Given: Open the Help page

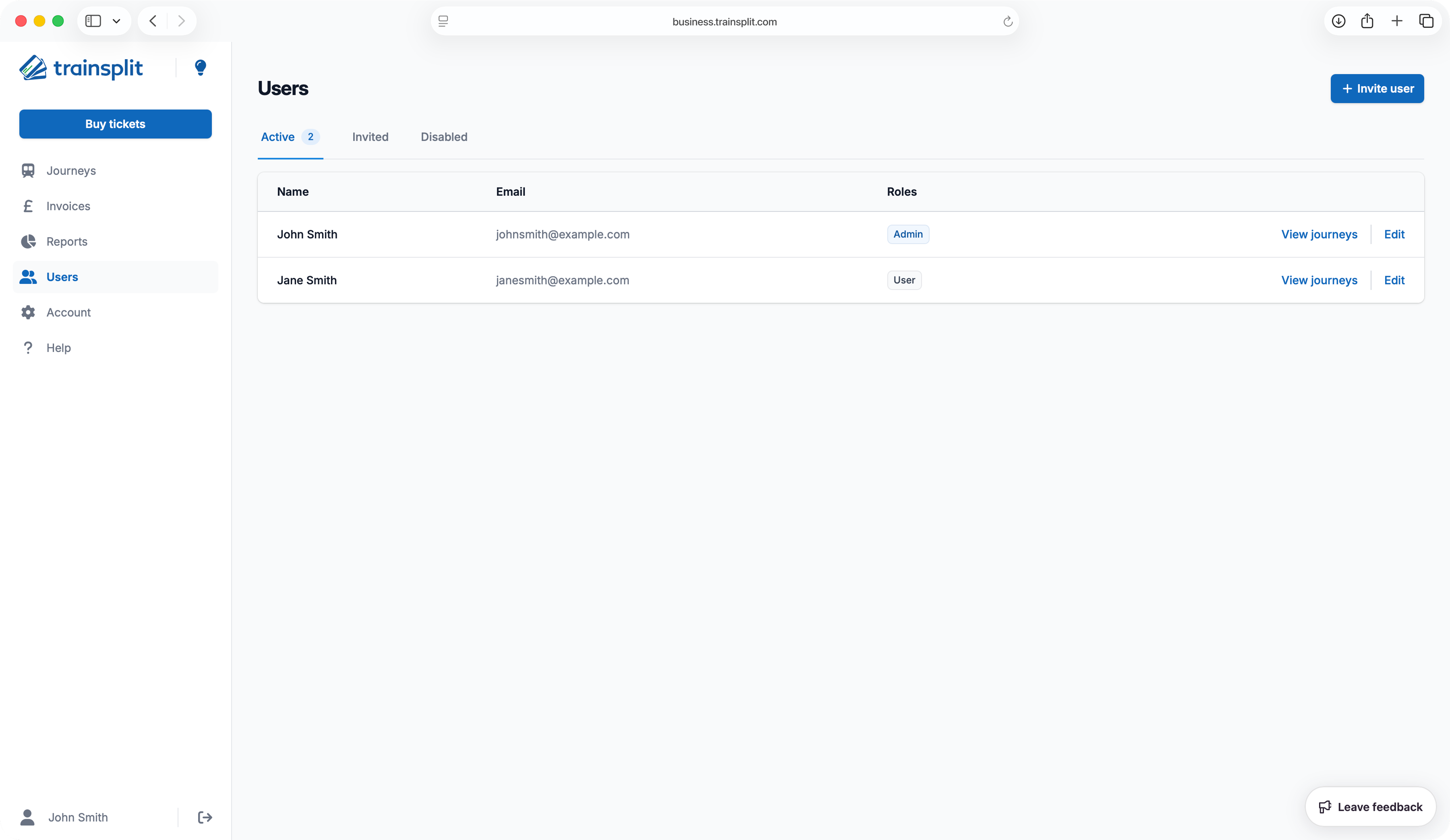Looking at the screenshot, I should click(x=58, y=348).
